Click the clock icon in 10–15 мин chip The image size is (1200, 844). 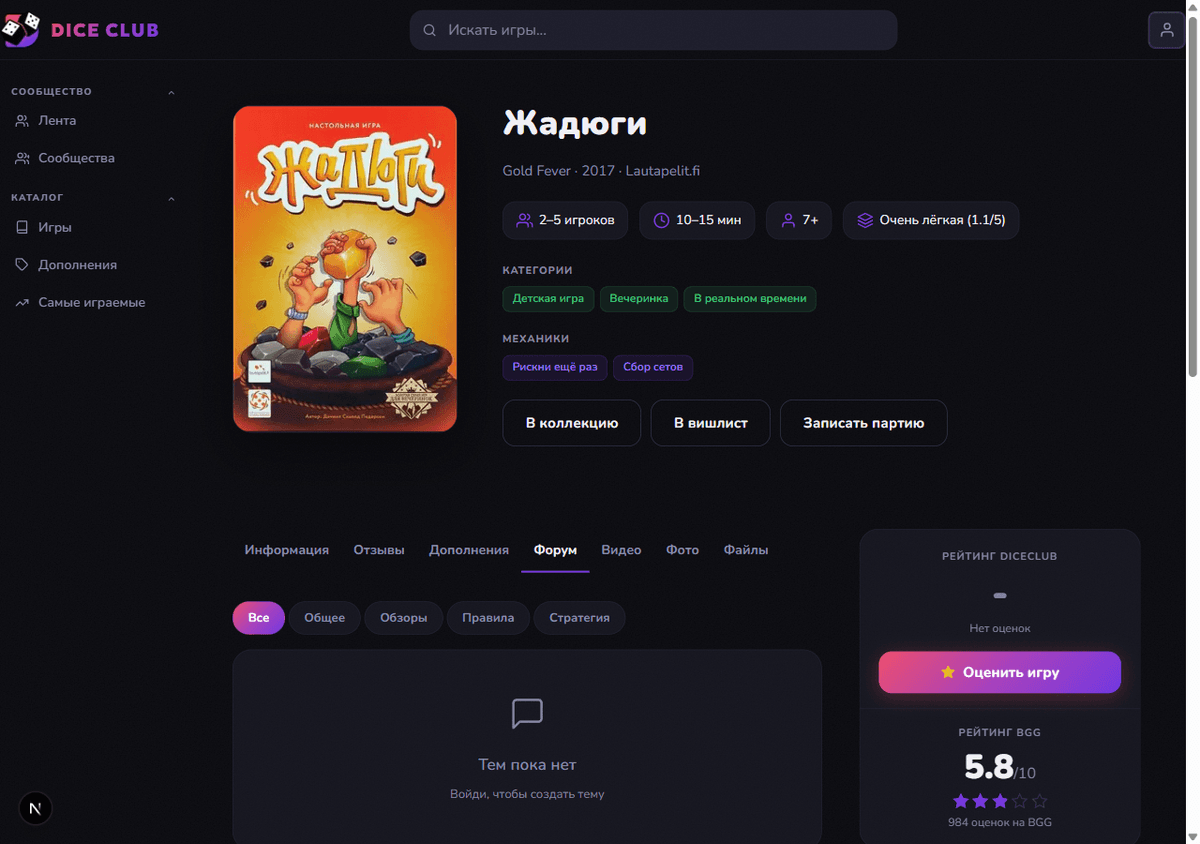(661, 220)
